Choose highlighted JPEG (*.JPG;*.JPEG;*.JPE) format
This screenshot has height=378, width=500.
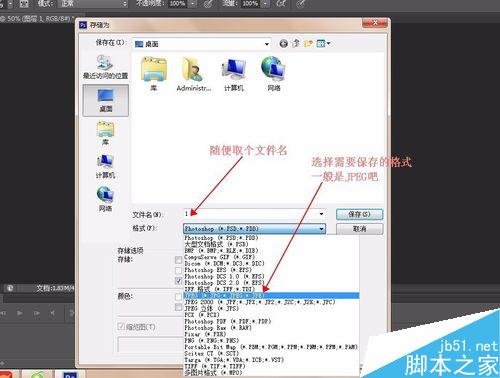[271, 296]
